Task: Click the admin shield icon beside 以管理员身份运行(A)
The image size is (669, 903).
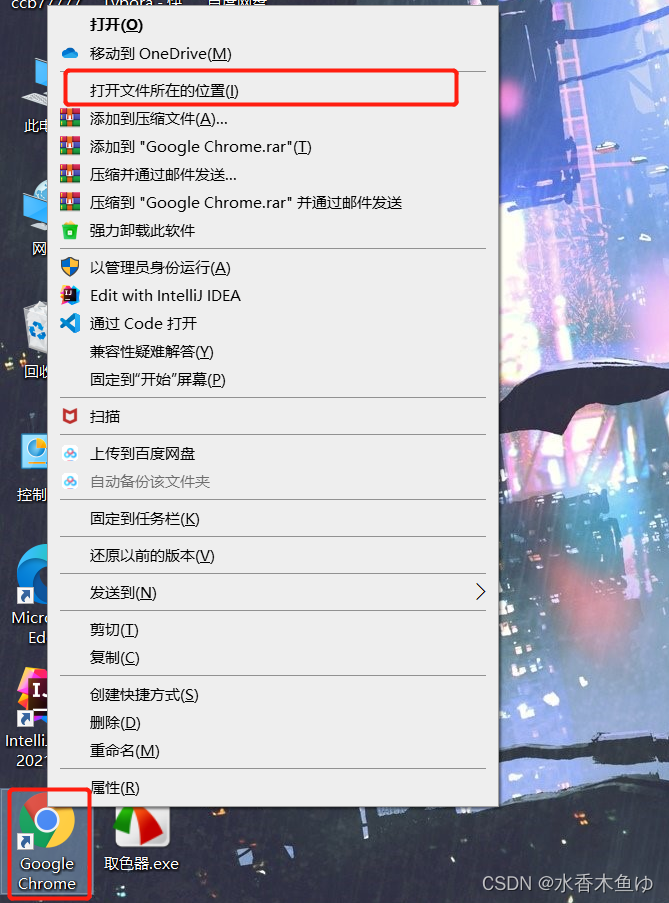Action: click(x=70, y=267)
